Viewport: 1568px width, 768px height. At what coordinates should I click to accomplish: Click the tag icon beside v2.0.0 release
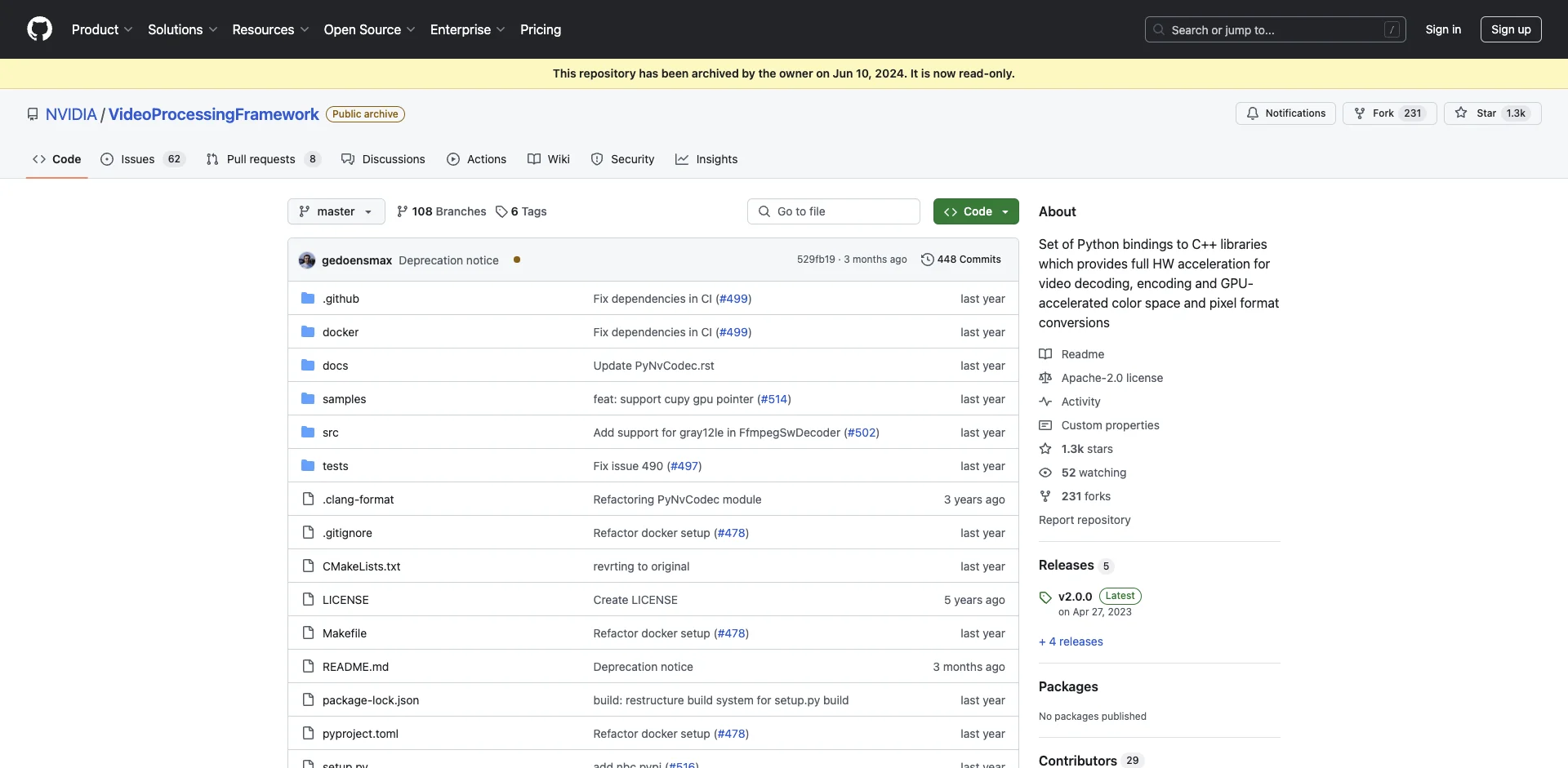point(1045,597)
